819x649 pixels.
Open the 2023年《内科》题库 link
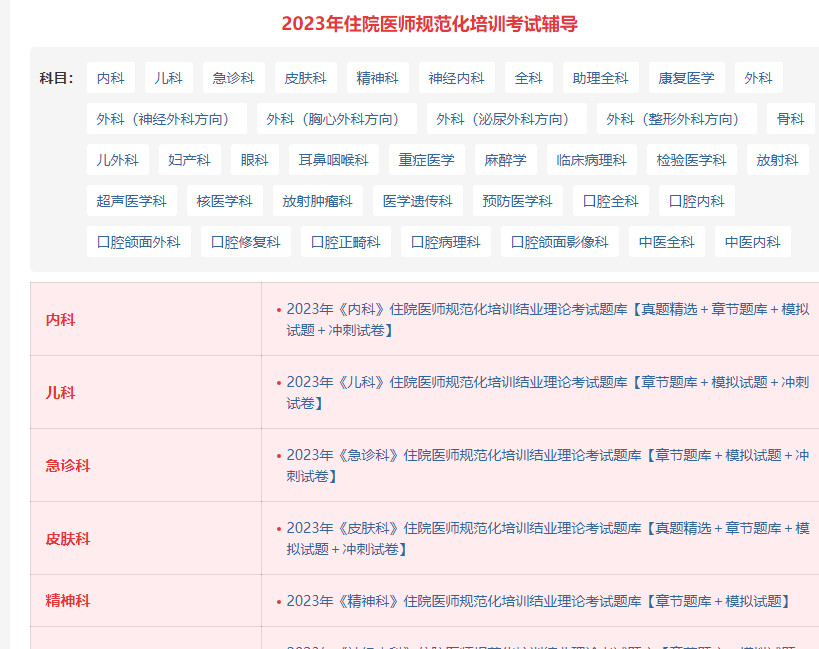(547, 320)
